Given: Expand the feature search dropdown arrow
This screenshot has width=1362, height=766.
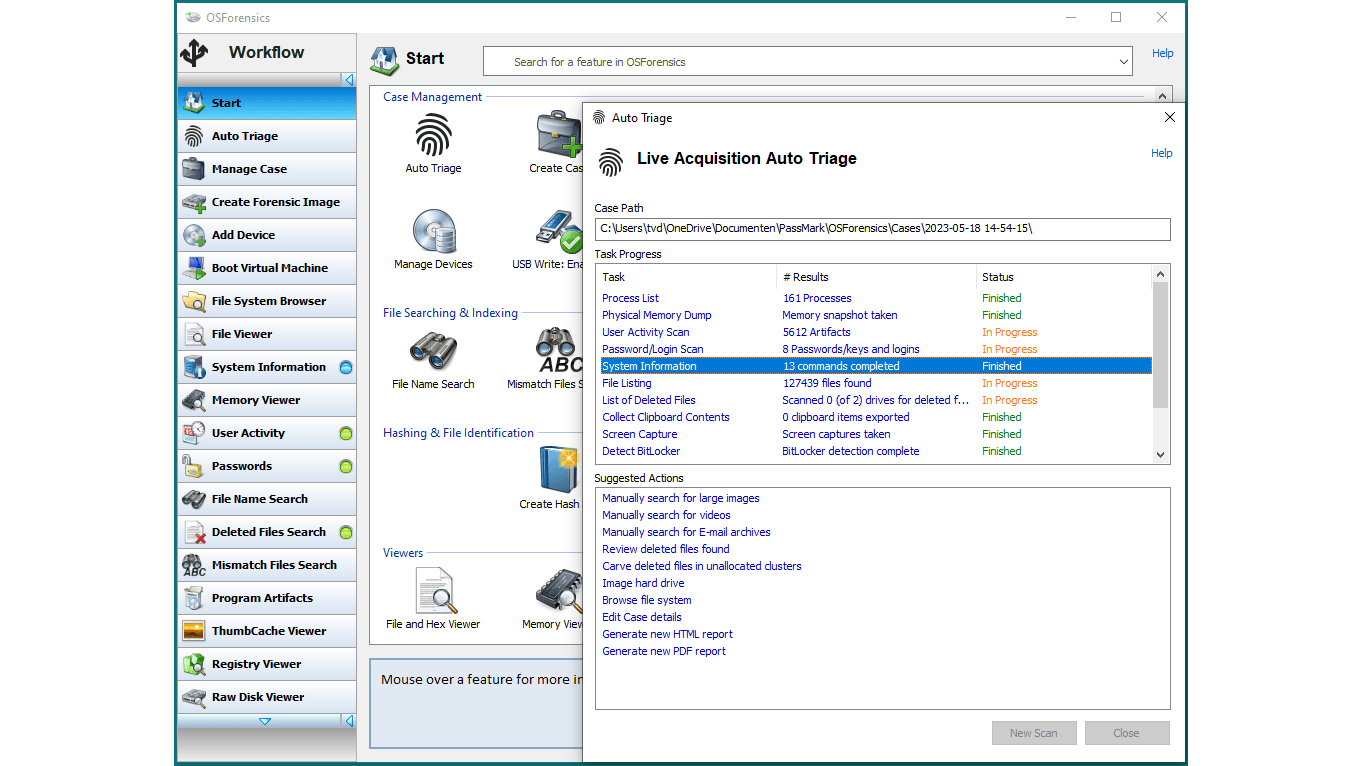Looking at the screenshot, I should (1123, 62).
